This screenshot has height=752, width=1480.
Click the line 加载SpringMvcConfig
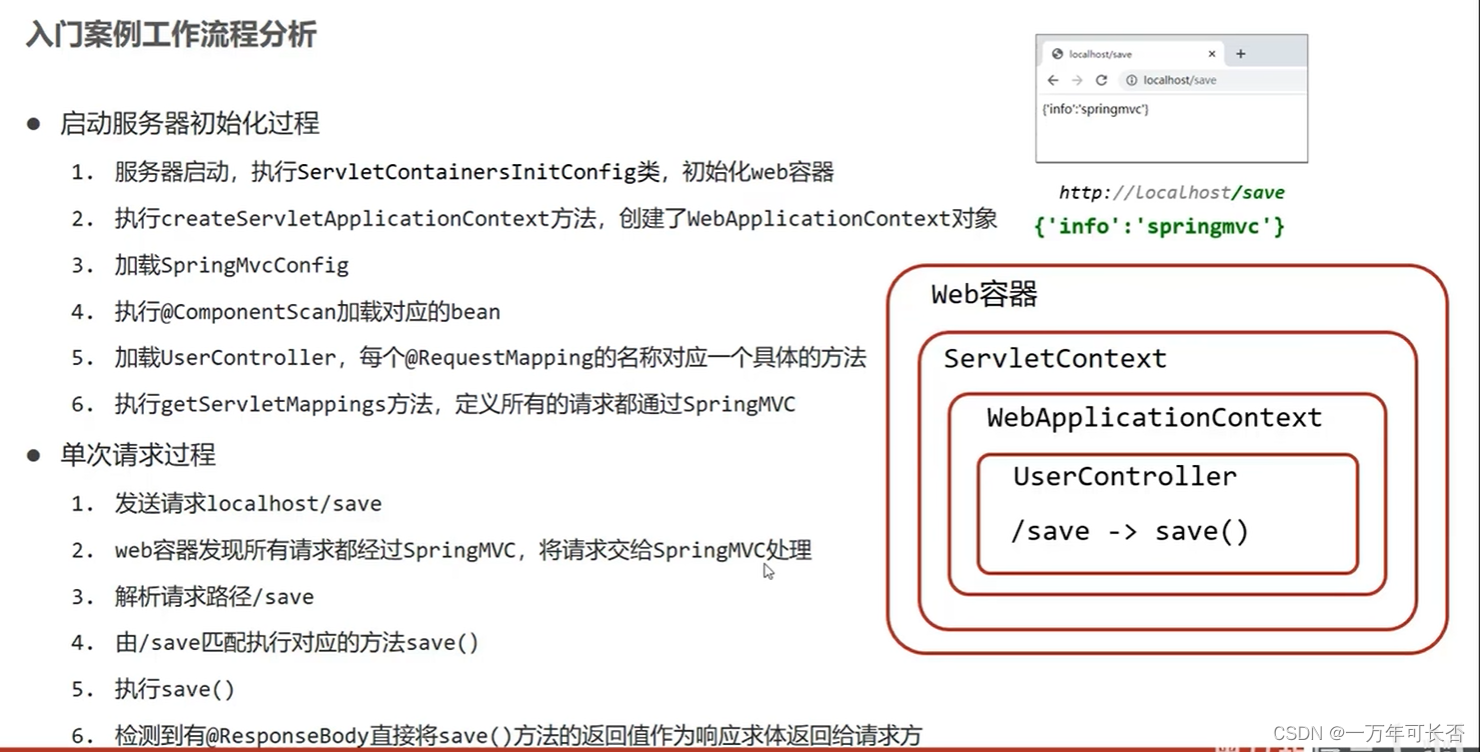(232, 265)
